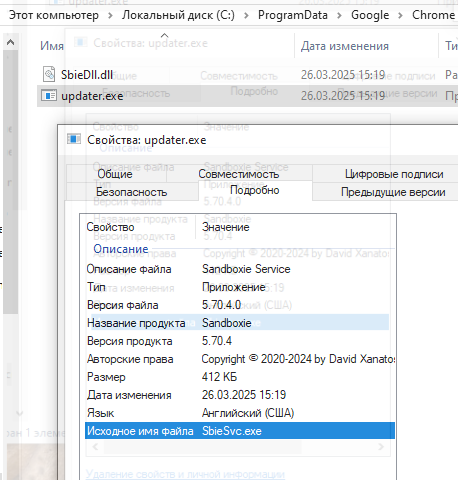Screen dimensions: 458x480
Task: Select the "Дата изменения" property row
Action: point(240,395)
